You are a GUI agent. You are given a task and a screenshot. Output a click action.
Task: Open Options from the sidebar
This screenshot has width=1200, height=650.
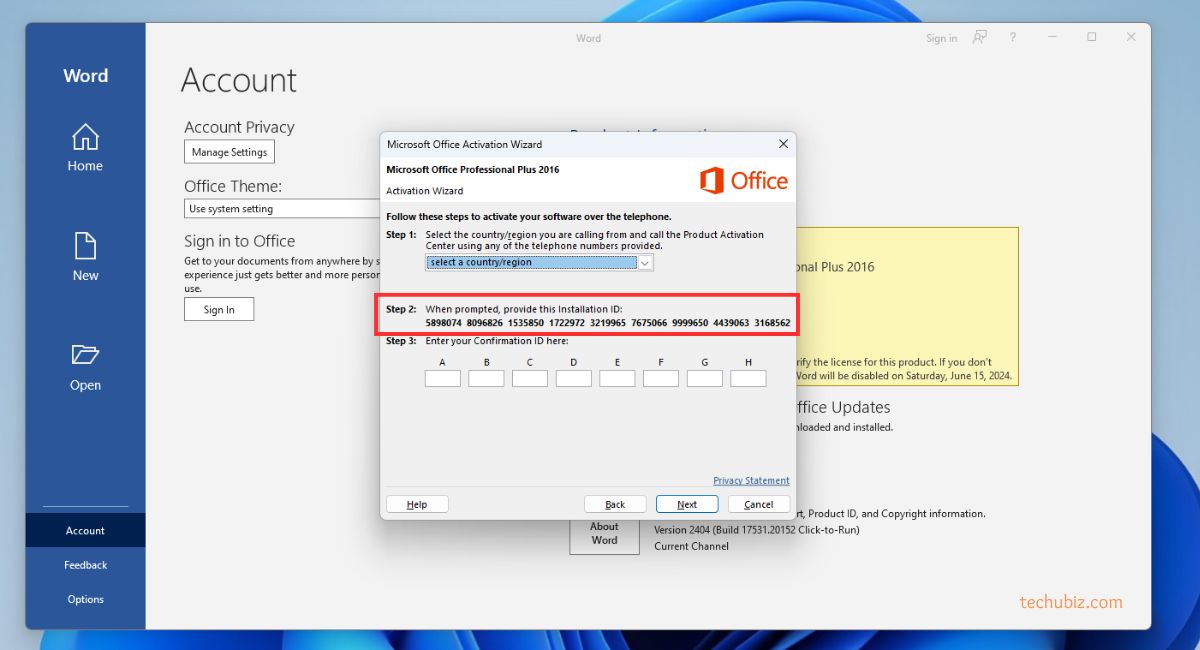click(85, 599)
